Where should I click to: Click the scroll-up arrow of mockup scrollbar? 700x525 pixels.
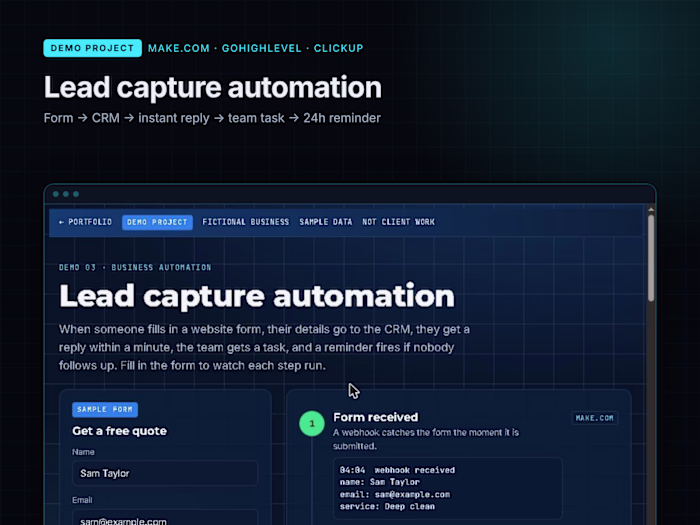click(x=651, y=209)
